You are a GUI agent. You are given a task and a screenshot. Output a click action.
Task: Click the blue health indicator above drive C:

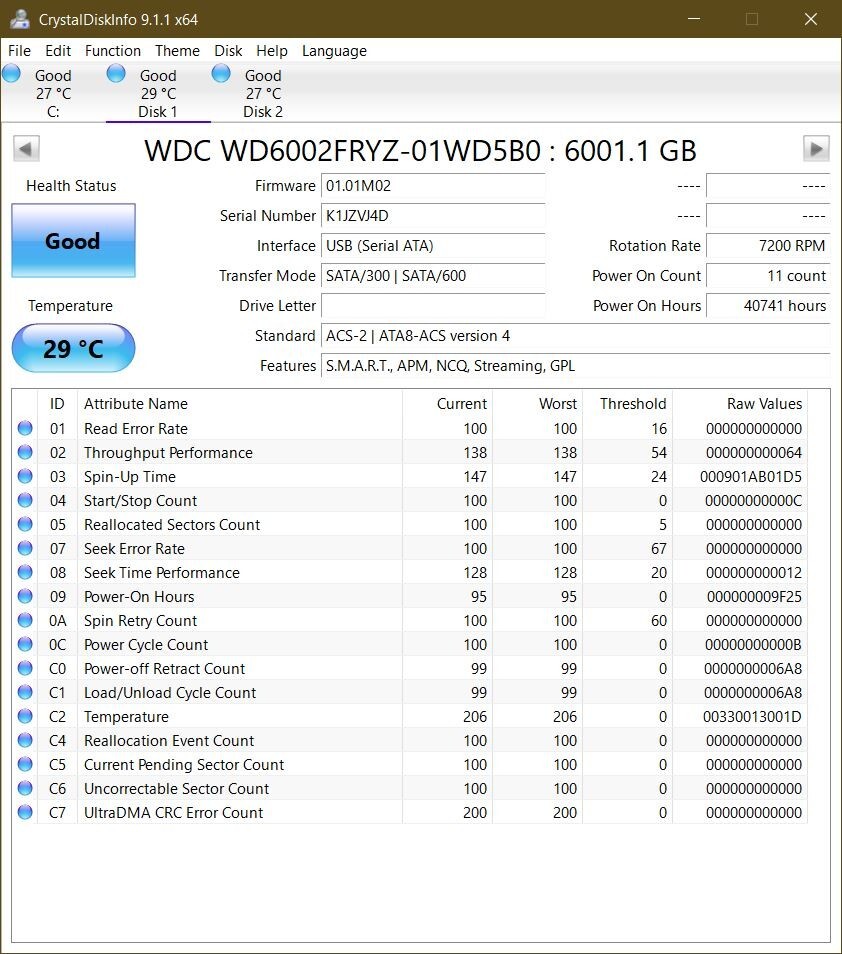point(11,72)
